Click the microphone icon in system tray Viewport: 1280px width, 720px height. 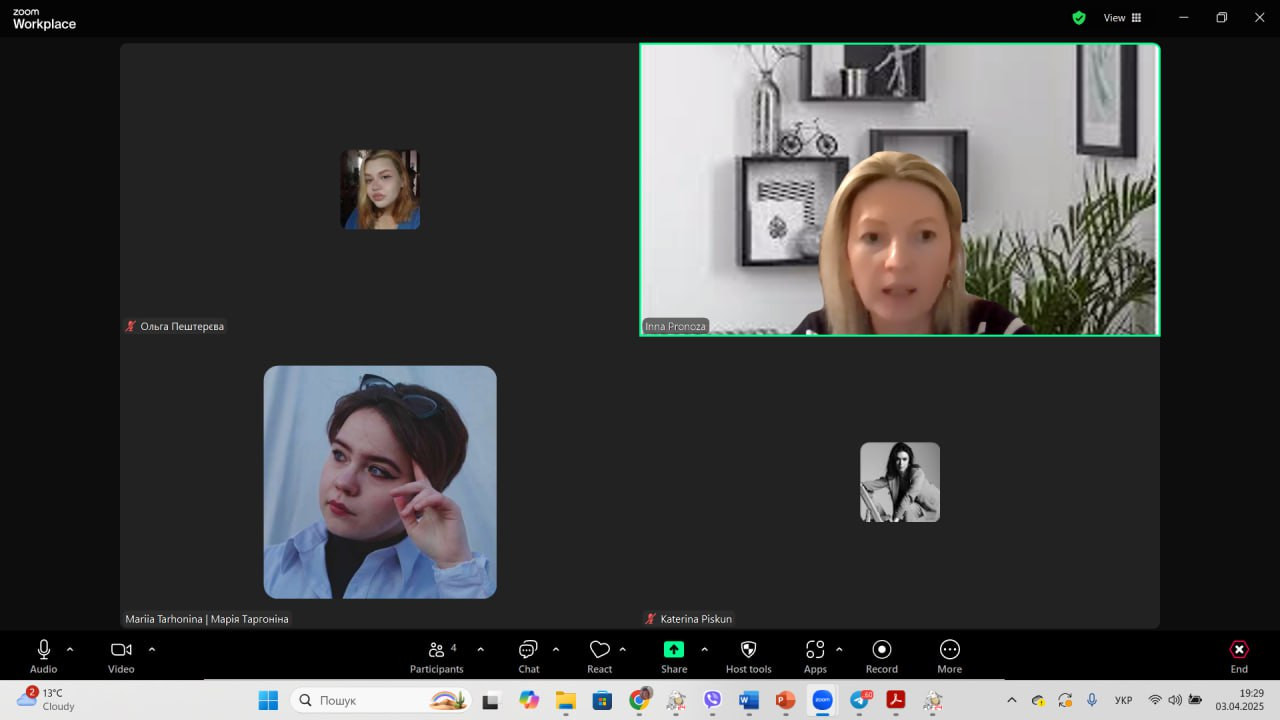point(1092,700)
